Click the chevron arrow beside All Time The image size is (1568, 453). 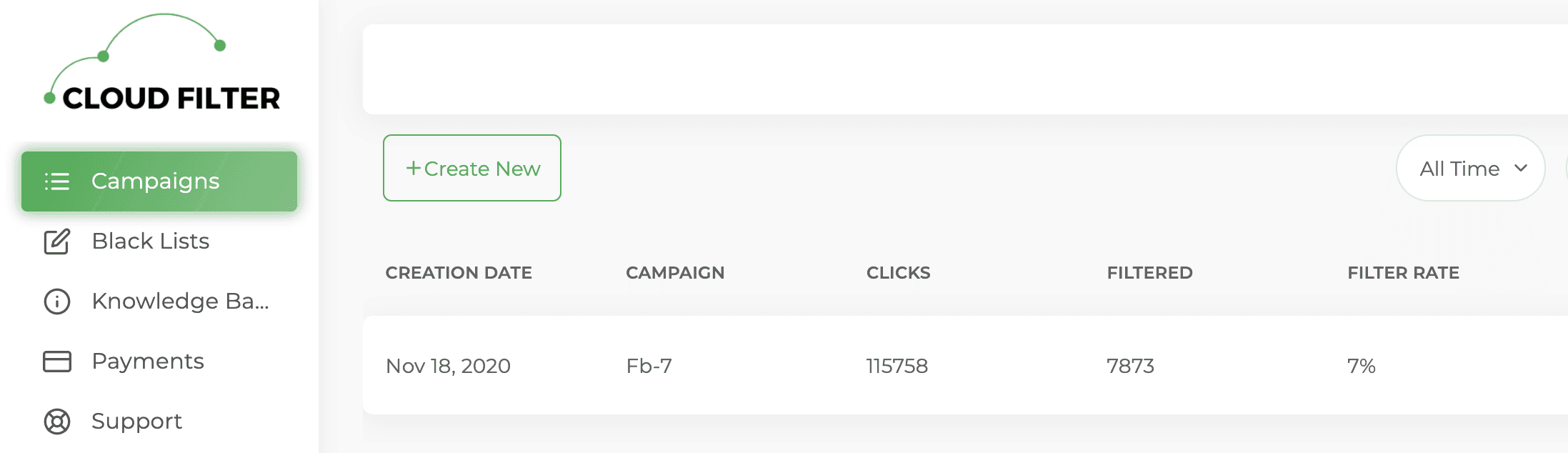(x=1521, y=169)
